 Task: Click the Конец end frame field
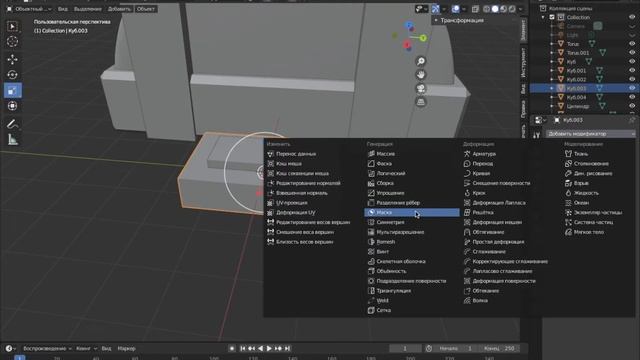pyautogui.click(x=500, y=349)
